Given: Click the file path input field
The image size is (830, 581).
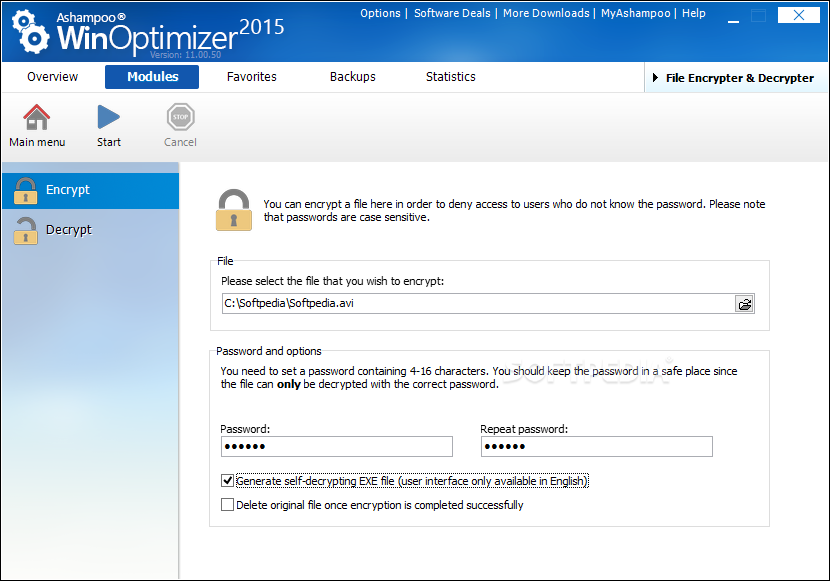Looking at the screenshot, I should 478,304.
